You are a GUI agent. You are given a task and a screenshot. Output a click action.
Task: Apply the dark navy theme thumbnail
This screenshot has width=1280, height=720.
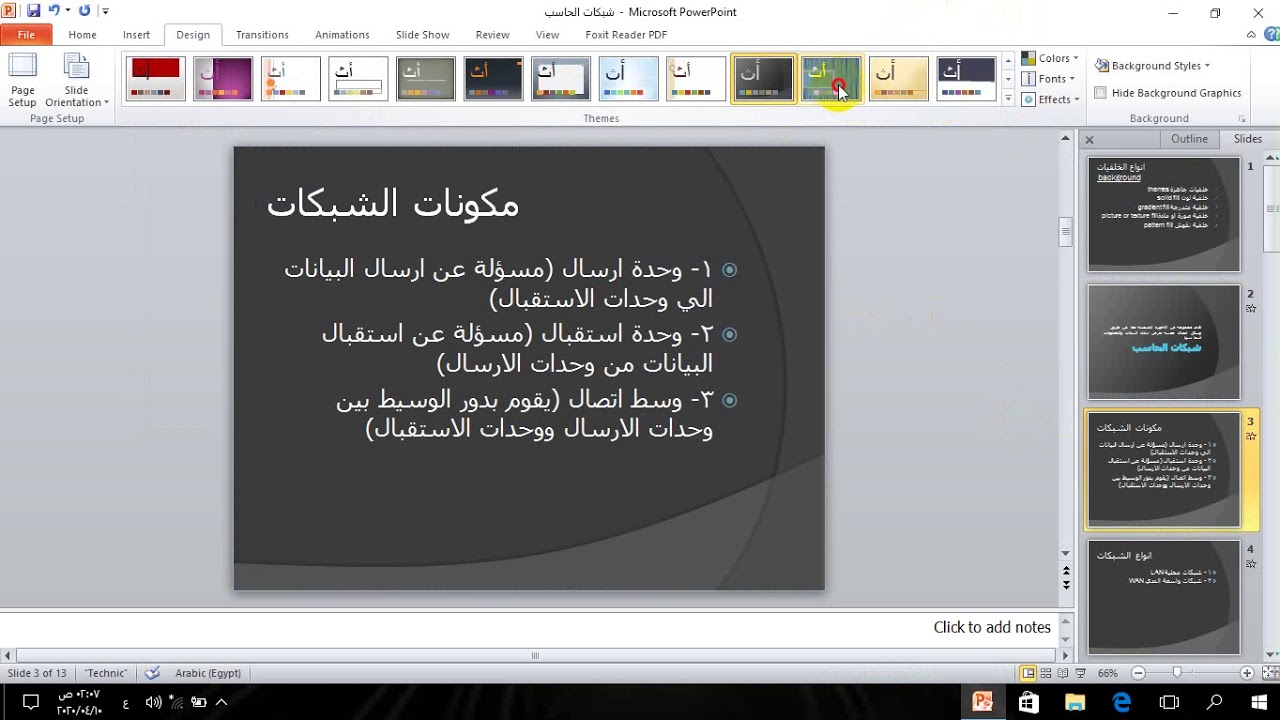click(x=966, y=79)
